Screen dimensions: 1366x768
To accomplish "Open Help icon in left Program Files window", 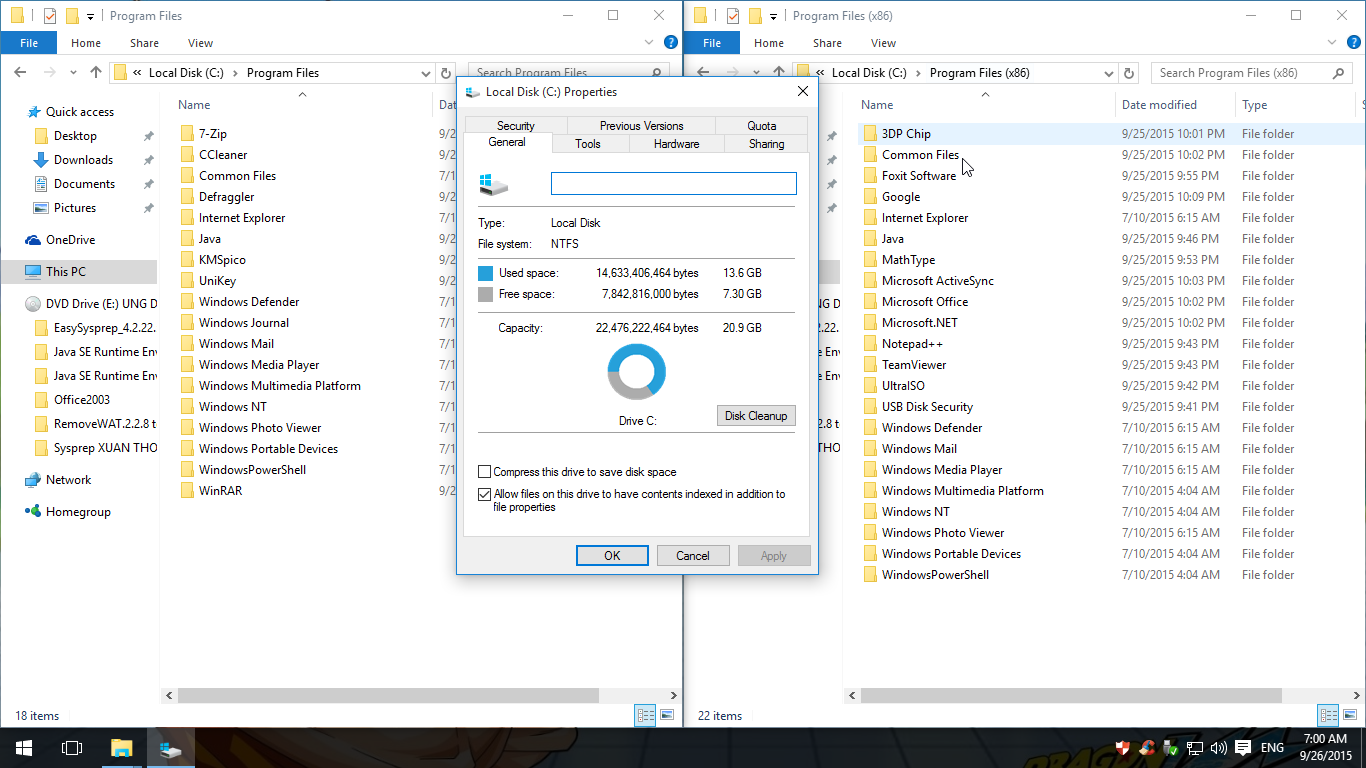I will pyautogui.click(x=671, y=42).
